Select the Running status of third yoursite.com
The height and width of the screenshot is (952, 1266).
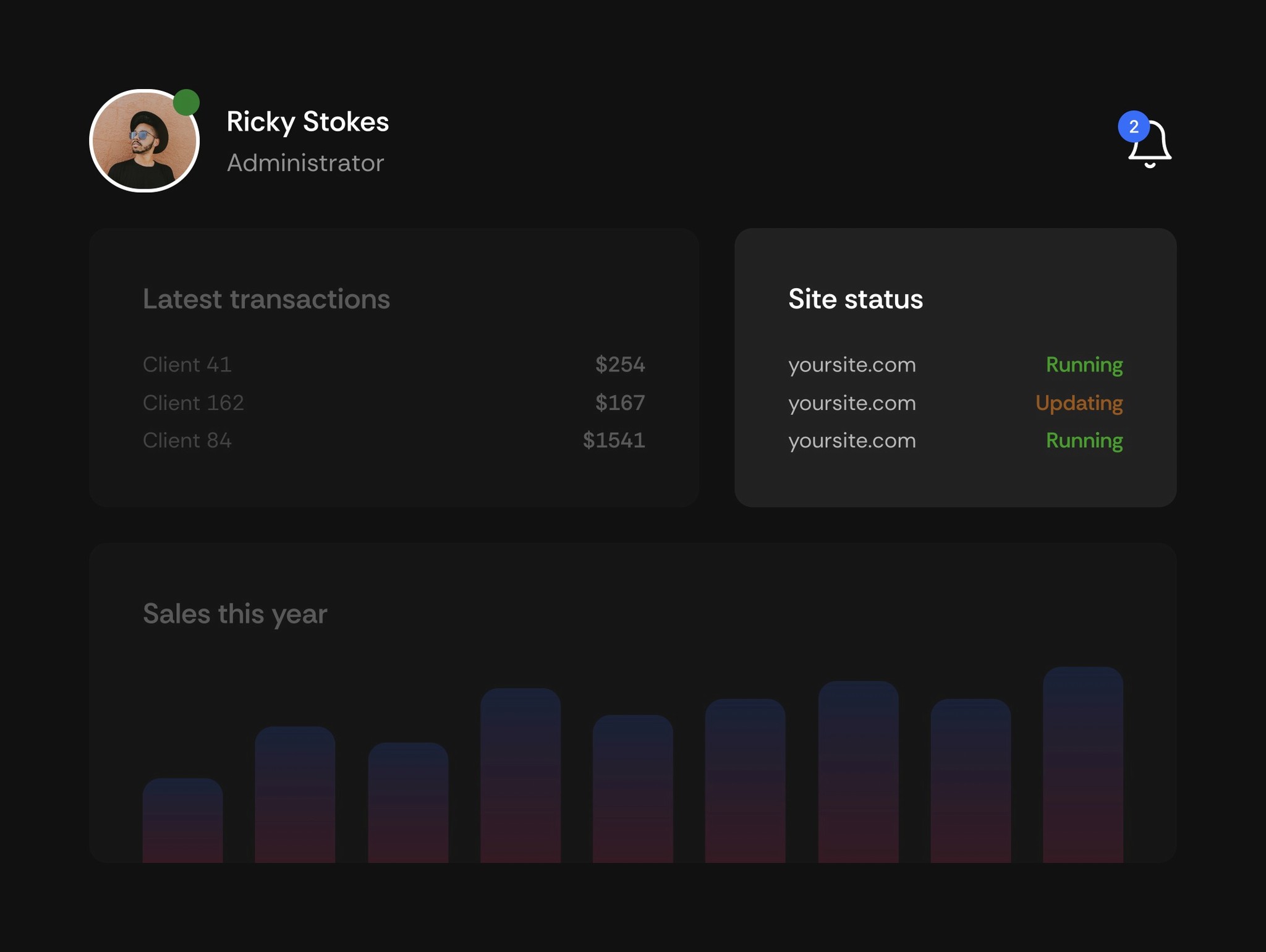(1084, 441)
